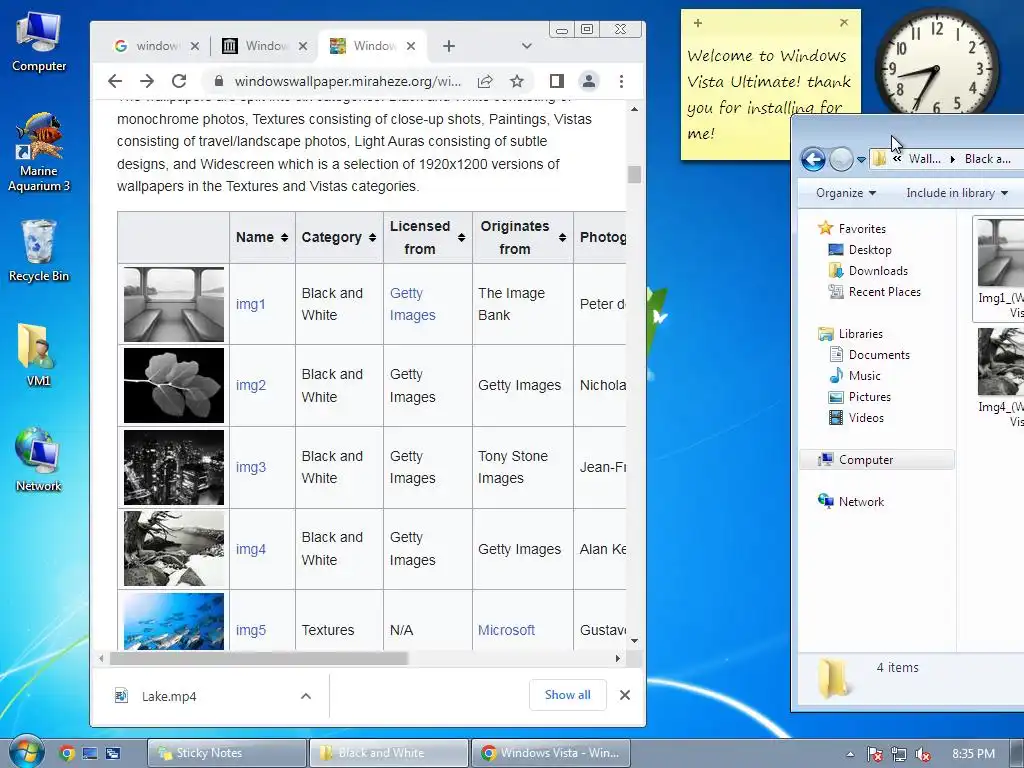Select Music library in Explorer
Image resolution: width=1024 pixels, height=768 pixels.
point(854,376)
